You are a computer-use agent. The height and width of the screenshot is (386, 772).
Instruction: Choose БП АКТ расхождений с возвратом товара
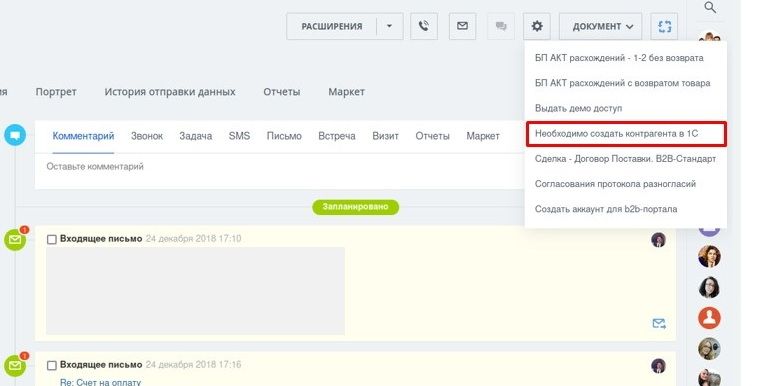[x=622, y=83]
